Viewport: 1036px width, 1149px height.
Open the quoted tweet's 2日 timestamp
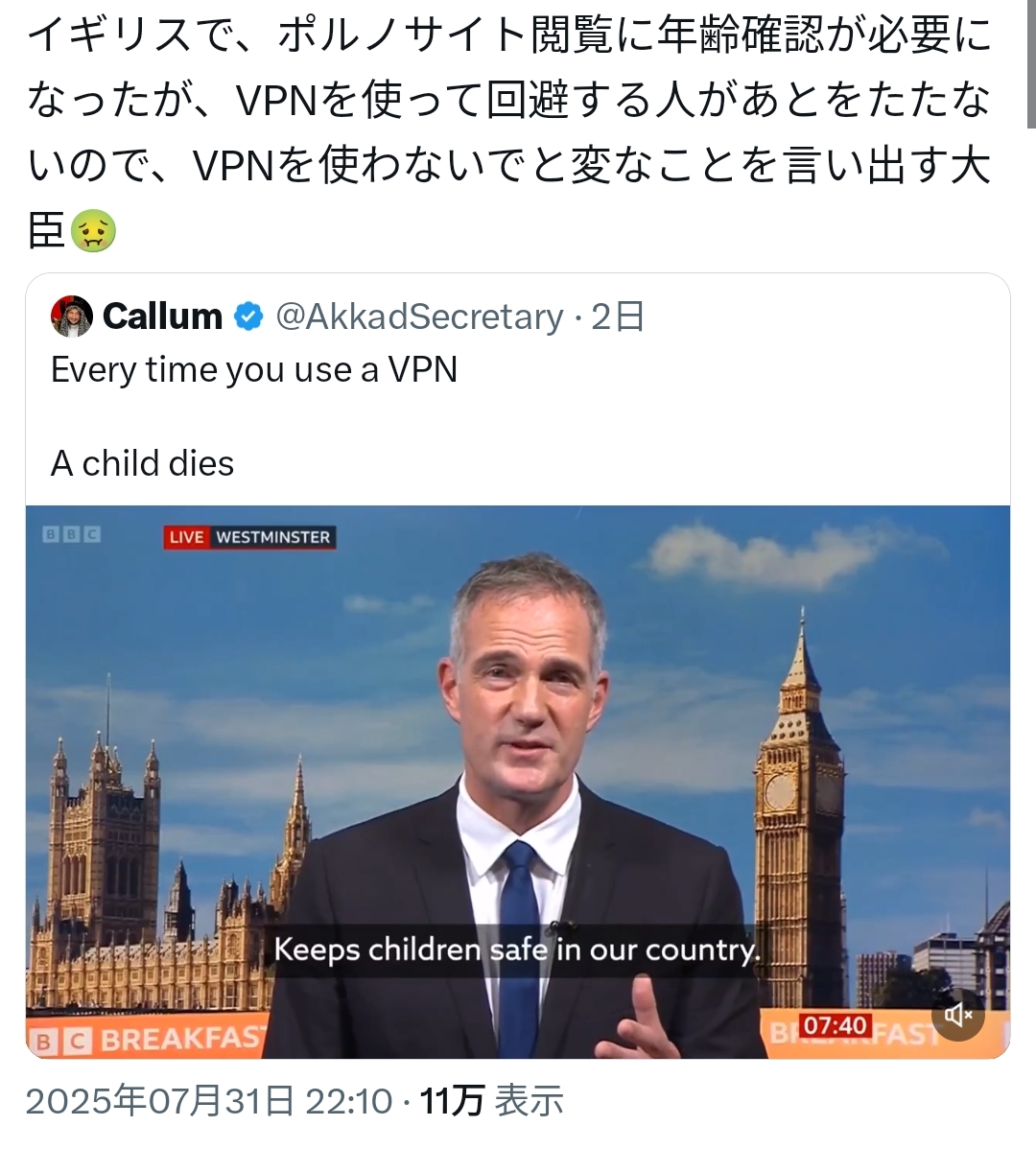[618, 317]
